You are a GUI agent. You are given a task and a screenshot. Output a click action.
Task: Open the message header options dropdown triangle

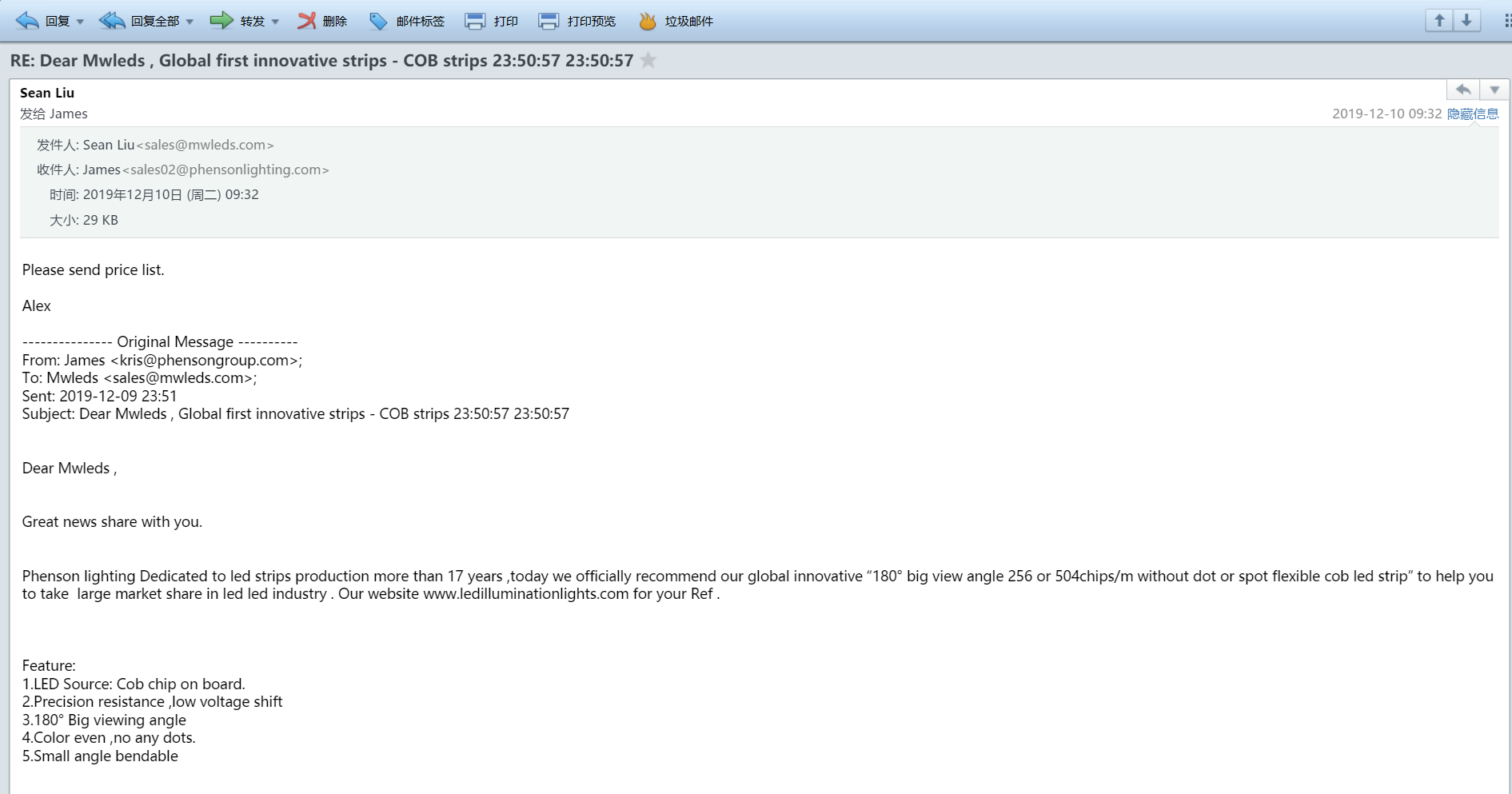coord(1494,90)
